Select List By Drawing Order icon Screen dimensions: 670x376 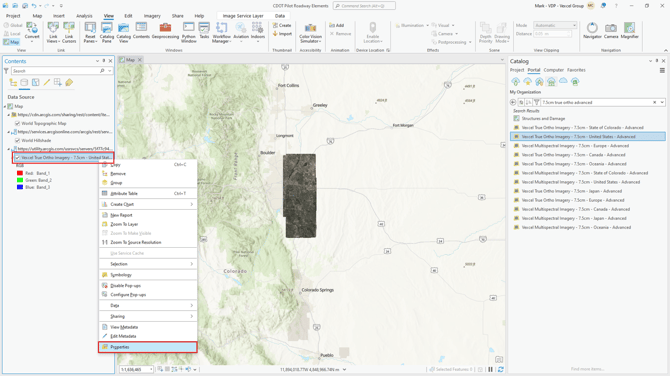(x=13, y=82)
